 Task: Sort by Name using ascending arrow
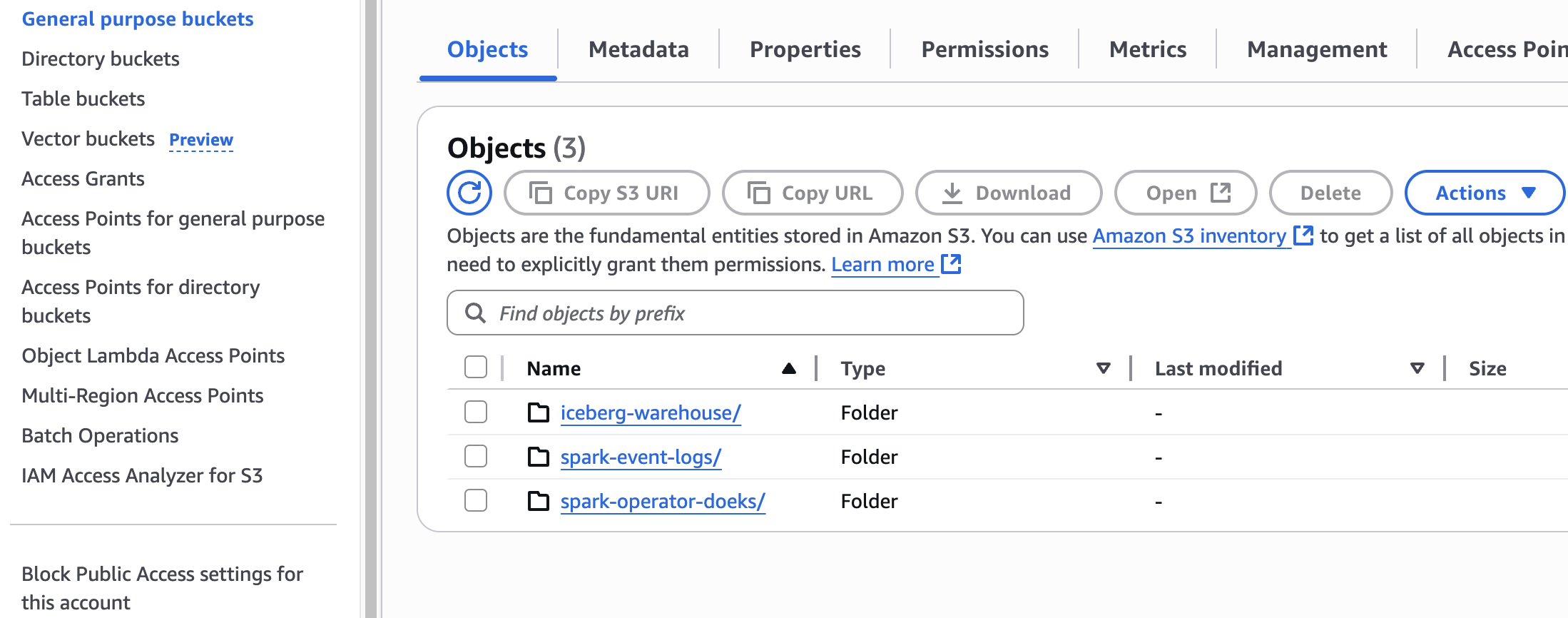(788, 368)
